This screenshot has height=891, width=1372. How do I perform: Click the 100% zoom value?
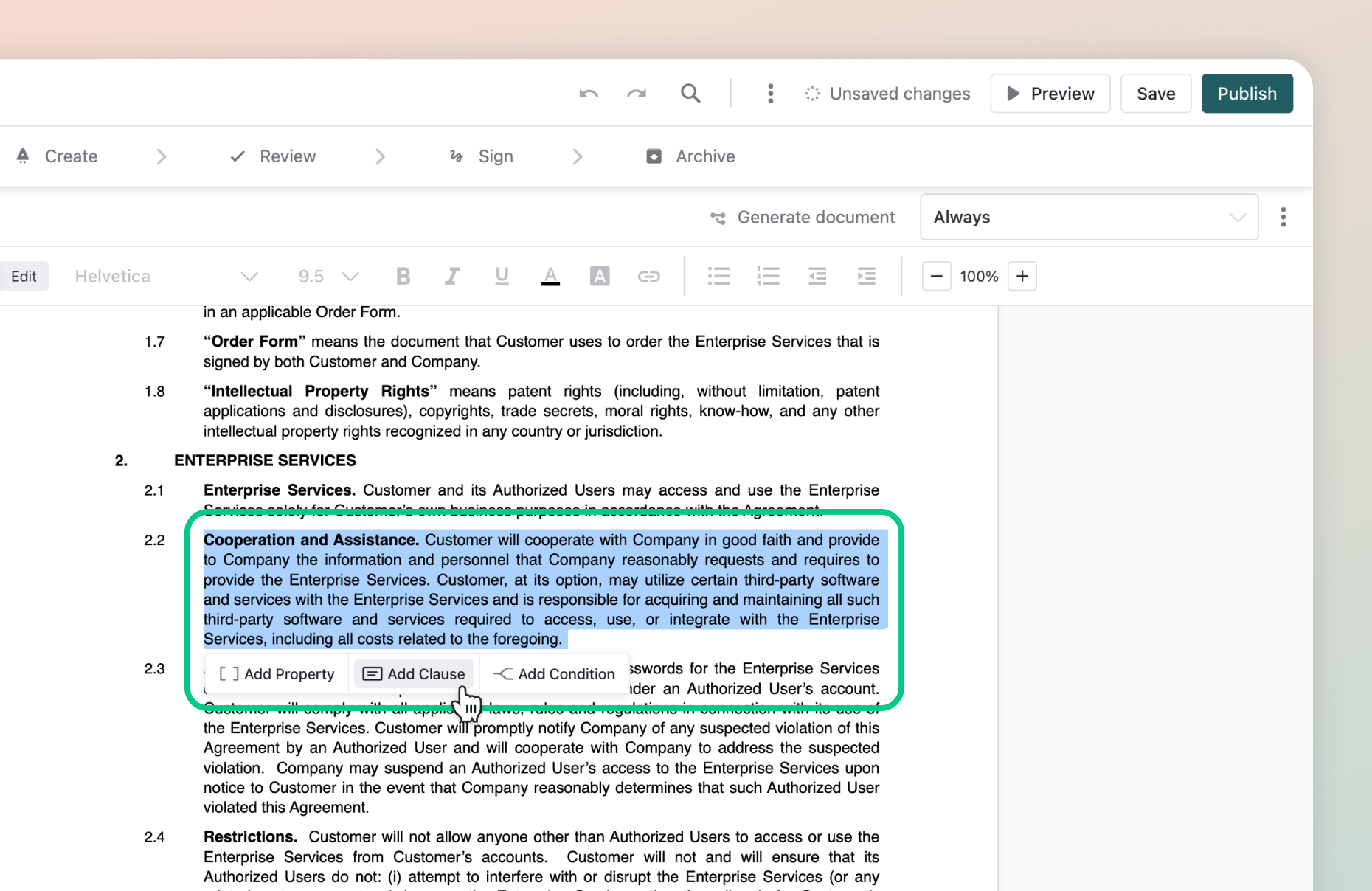click(979, 276)
